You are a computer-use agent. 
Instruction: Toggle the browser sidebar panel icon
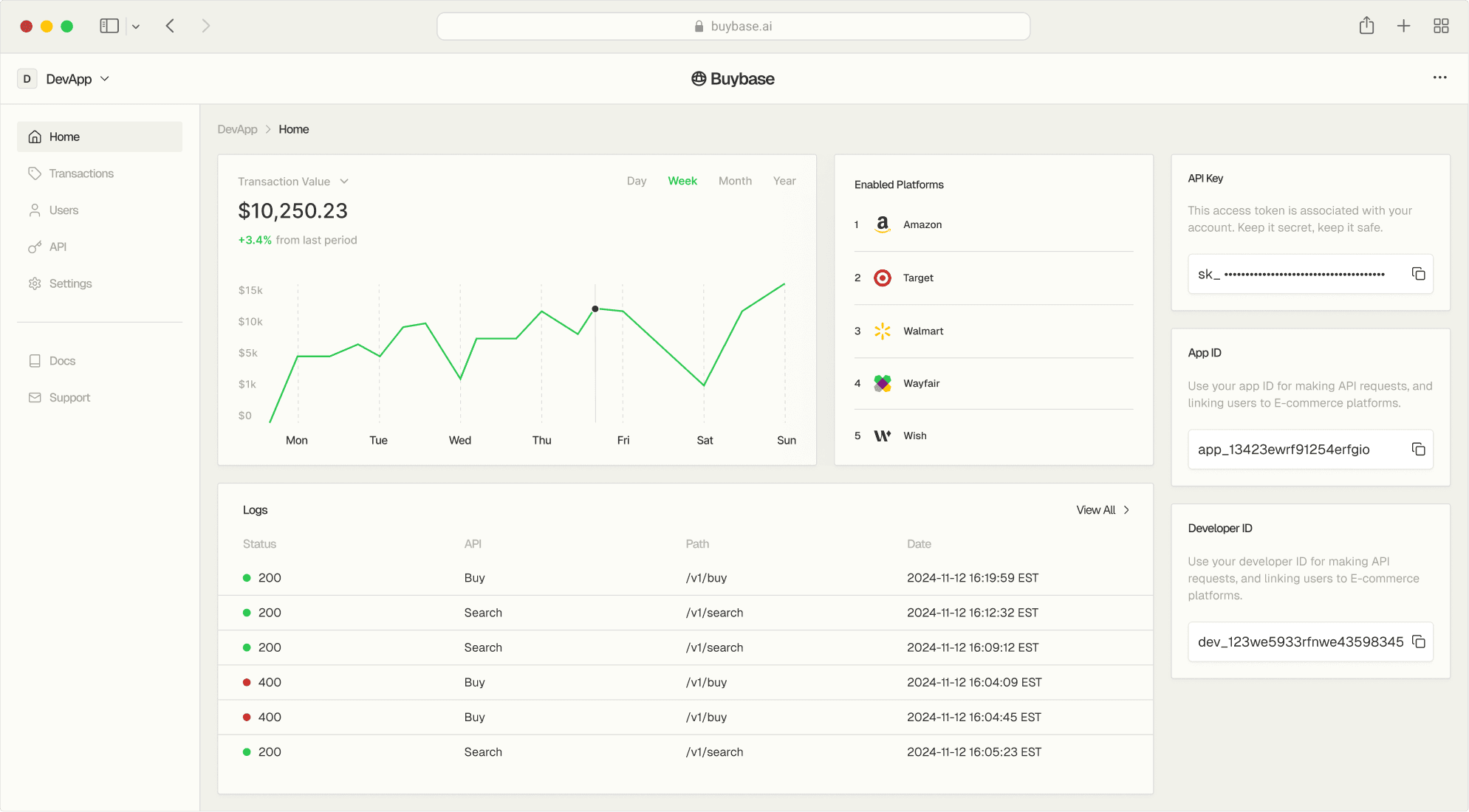(109, 26)
